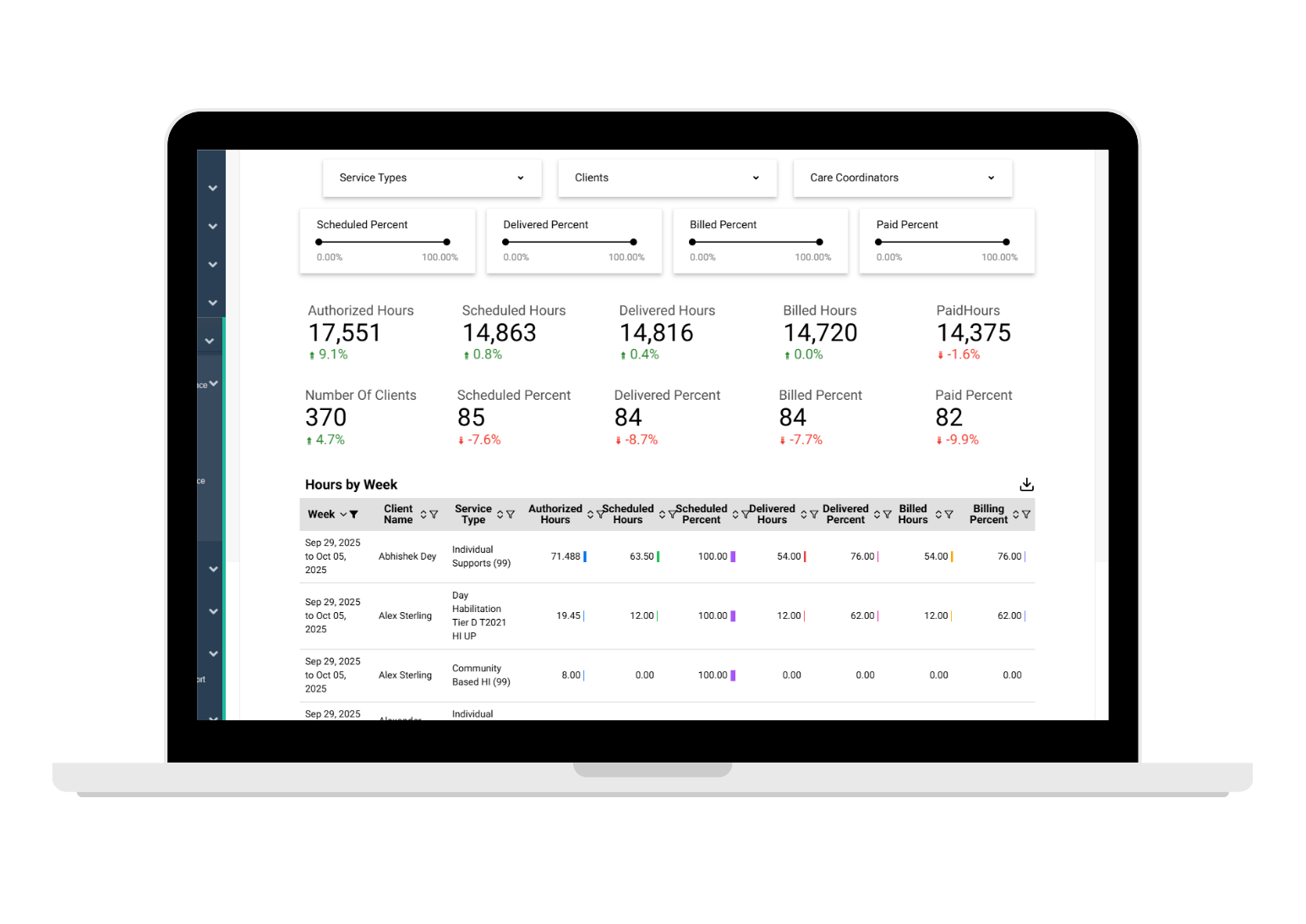Open the Service Types dropdown

pos(432,178)
